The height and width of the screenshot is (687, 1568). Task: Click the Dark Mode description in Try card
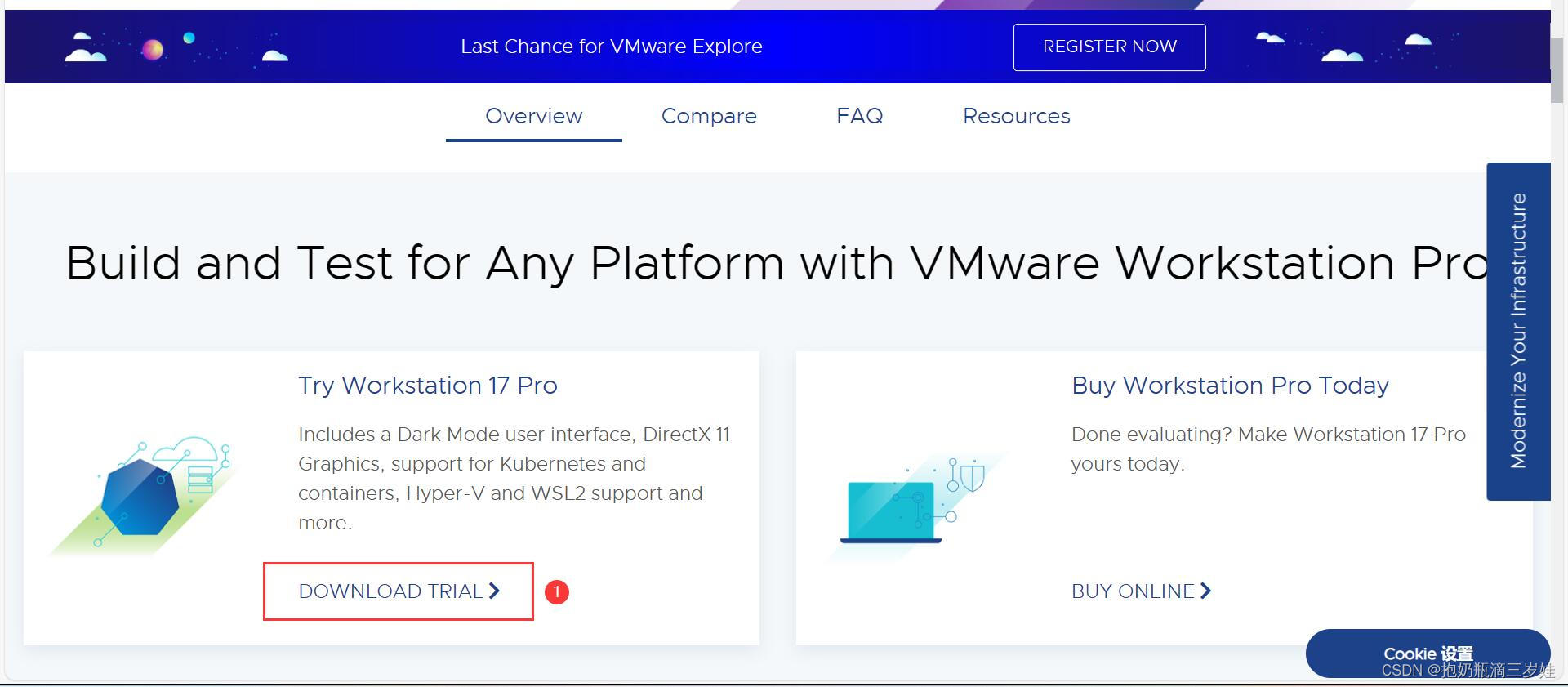pos(514,478)
